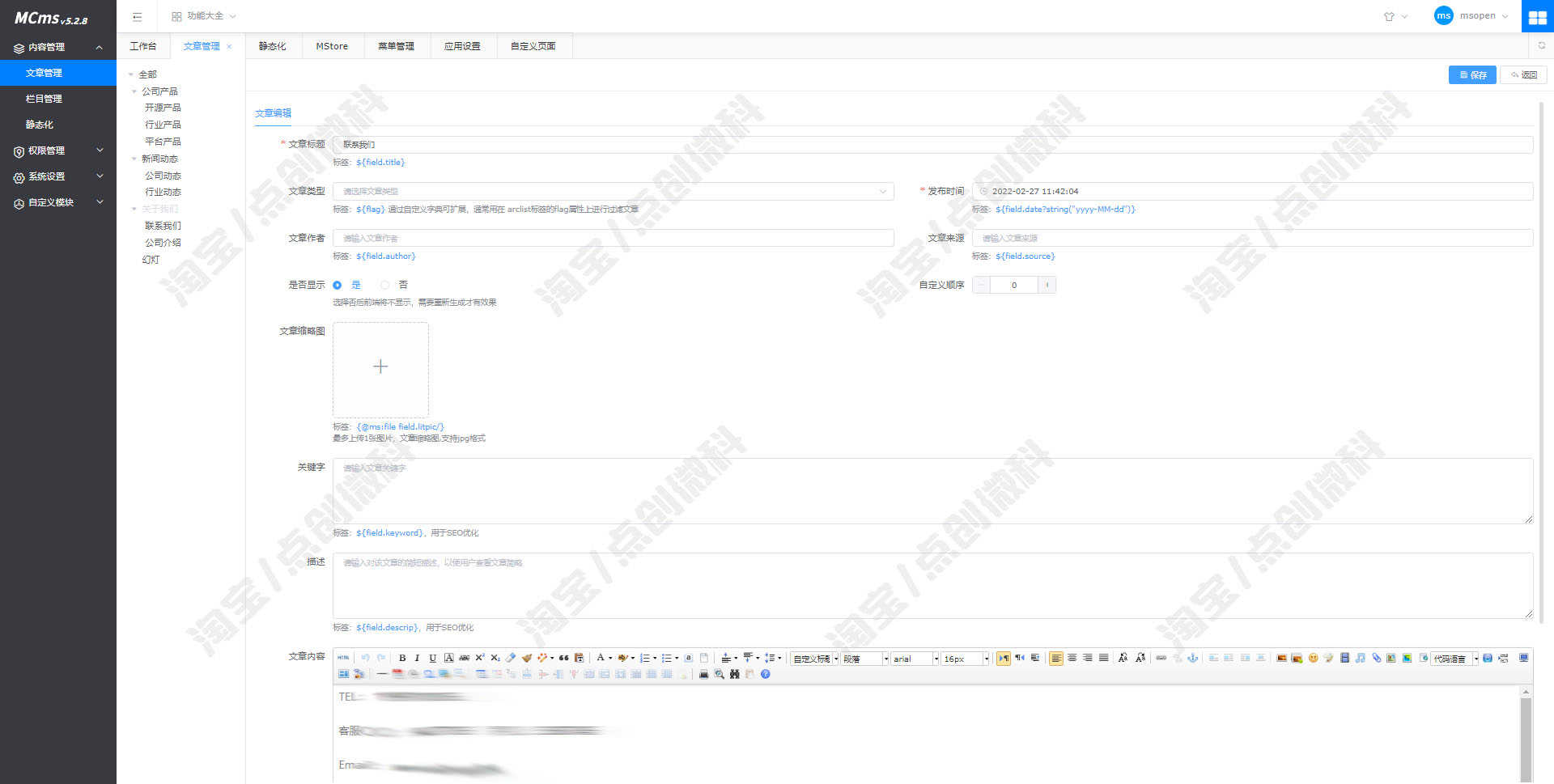Switch to the MStore tab
Screen dimensions: 1554x784
point(332,46)
